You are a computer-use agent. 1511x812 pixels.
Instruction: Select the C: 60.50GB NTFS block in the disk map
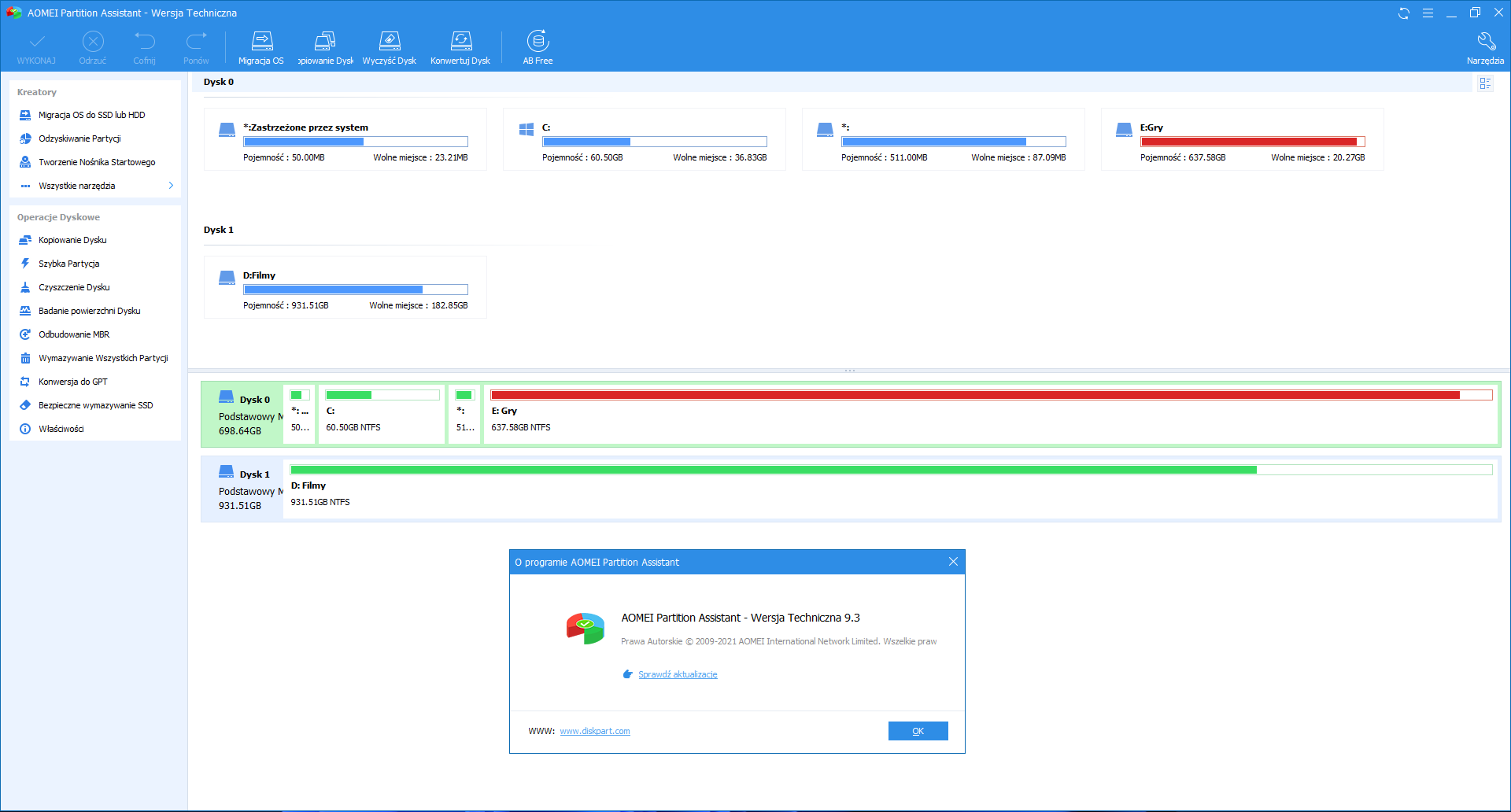pos(382,415)
